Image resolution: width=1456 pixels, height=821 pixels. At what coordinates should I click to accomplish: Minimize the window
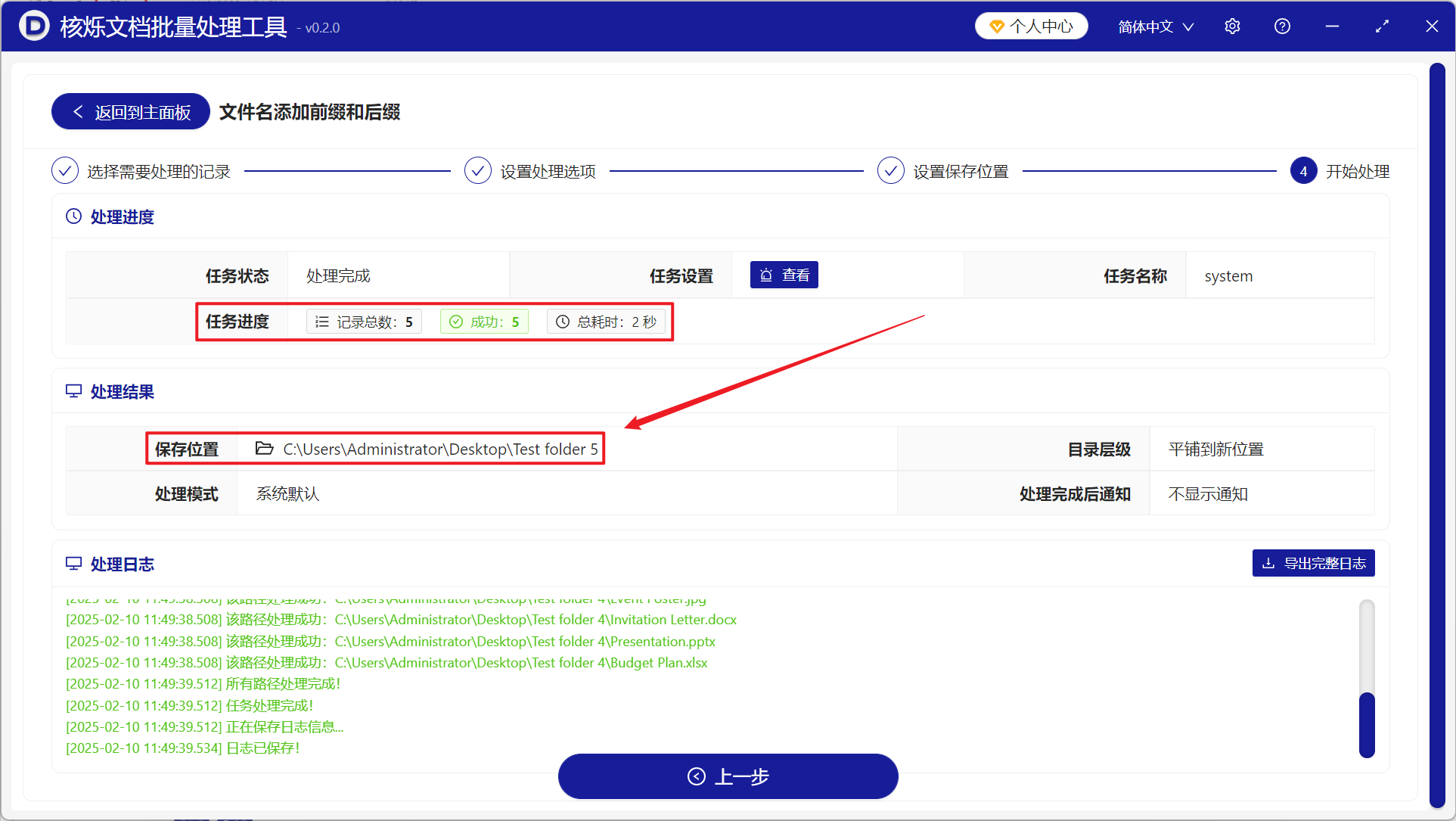1333,26
